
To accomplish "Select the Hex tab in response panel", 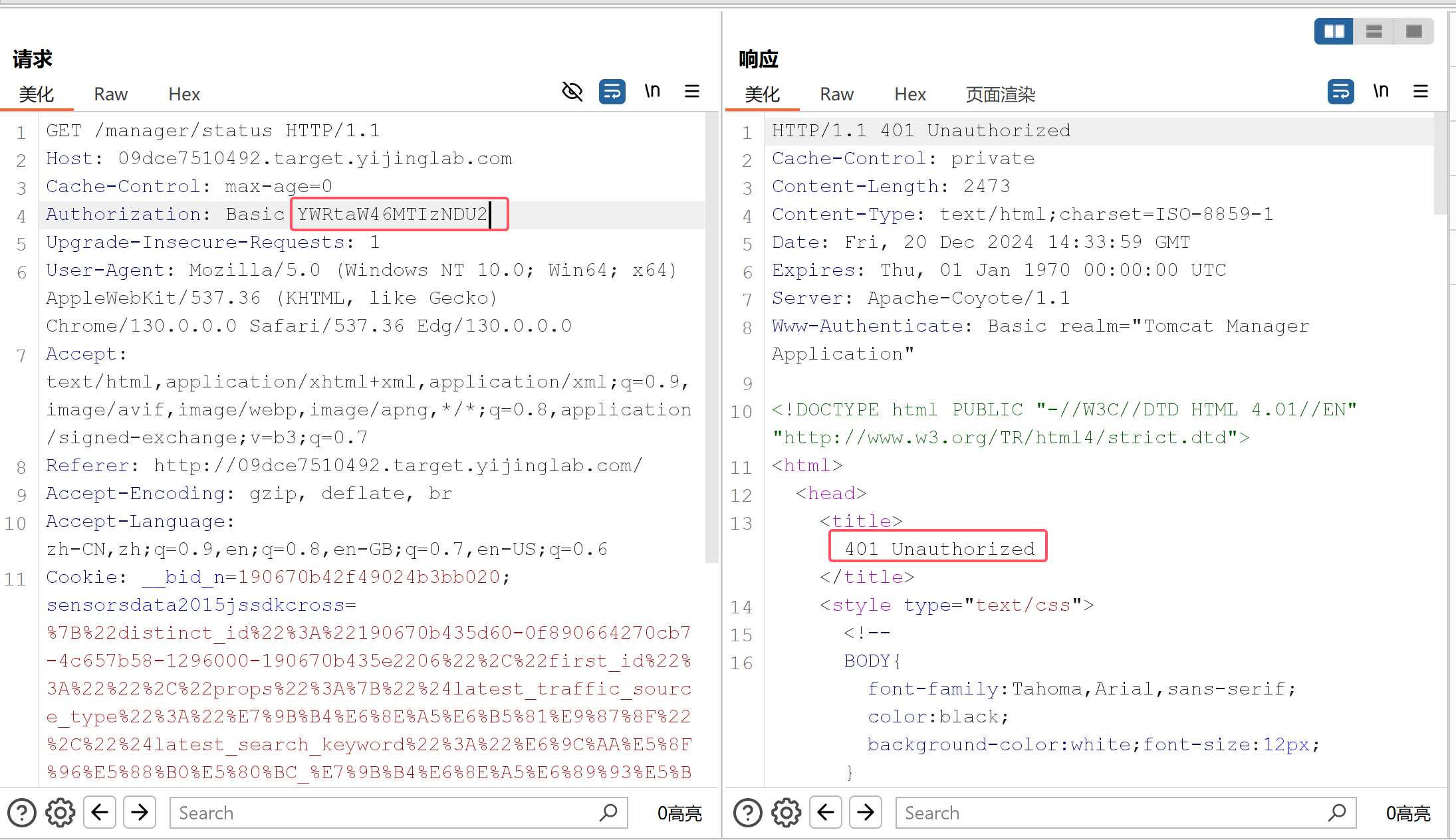I will (910, 94).
